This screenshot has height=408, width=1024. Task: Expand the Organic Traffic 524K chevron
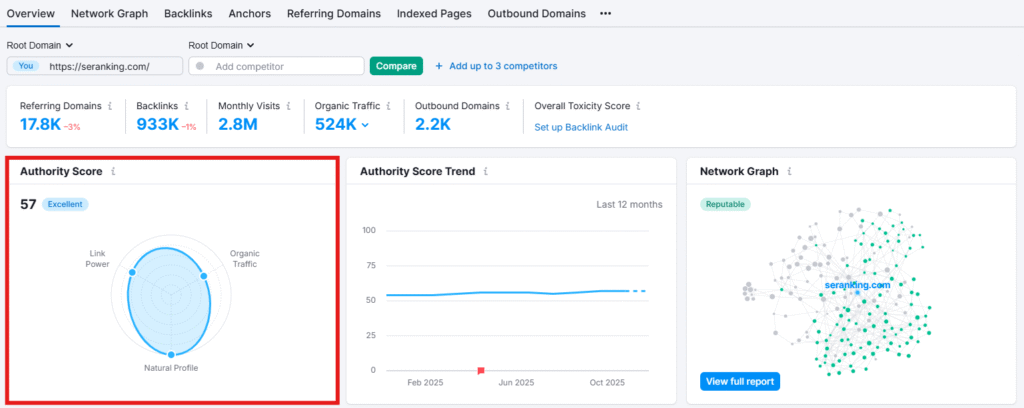[x=365, y=125]
